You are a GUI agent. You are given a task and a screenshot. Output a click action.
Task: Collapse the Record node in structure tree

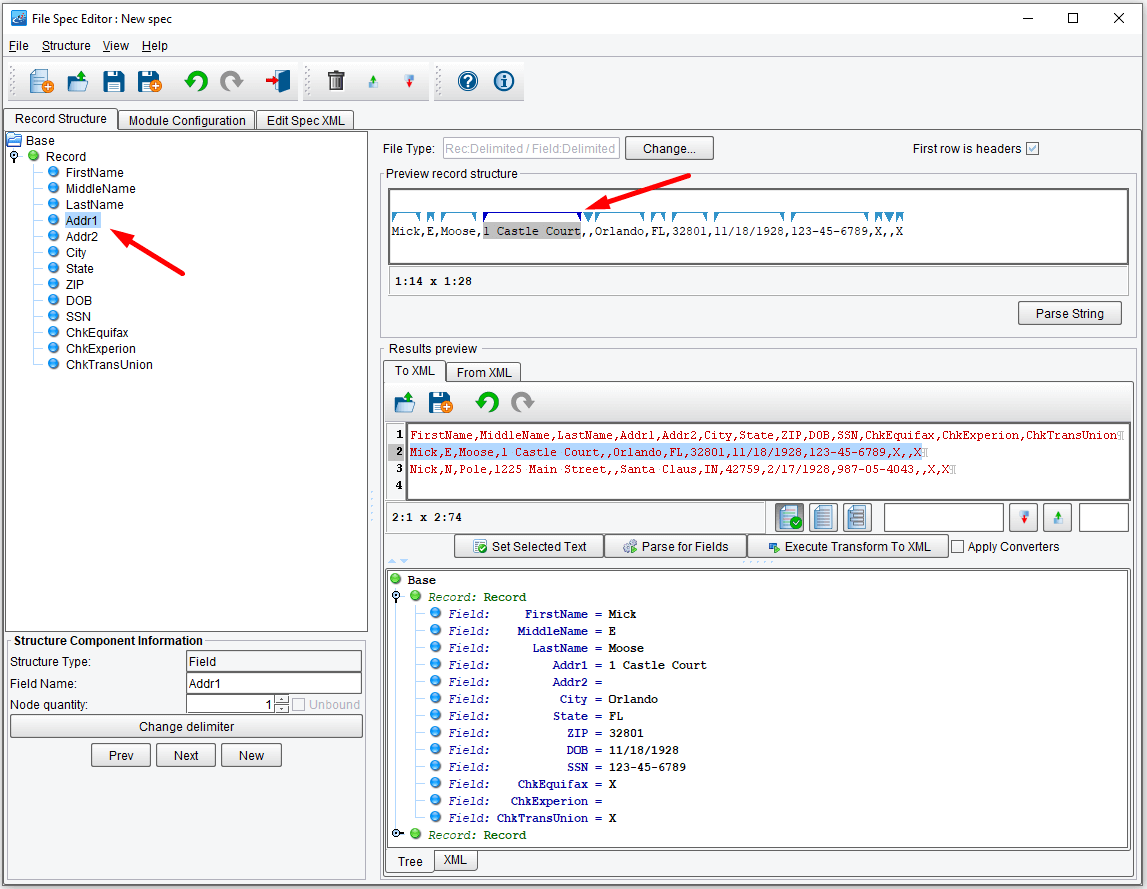[14, 157]
